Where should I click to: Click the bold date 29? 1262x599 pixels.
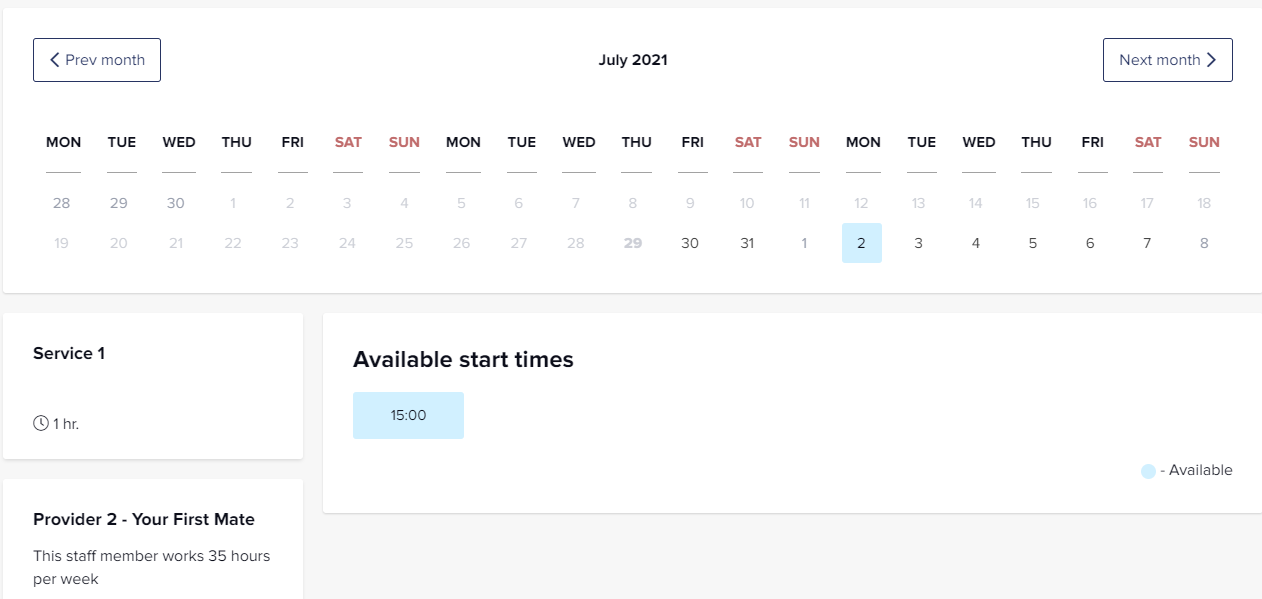coord(633,243)
